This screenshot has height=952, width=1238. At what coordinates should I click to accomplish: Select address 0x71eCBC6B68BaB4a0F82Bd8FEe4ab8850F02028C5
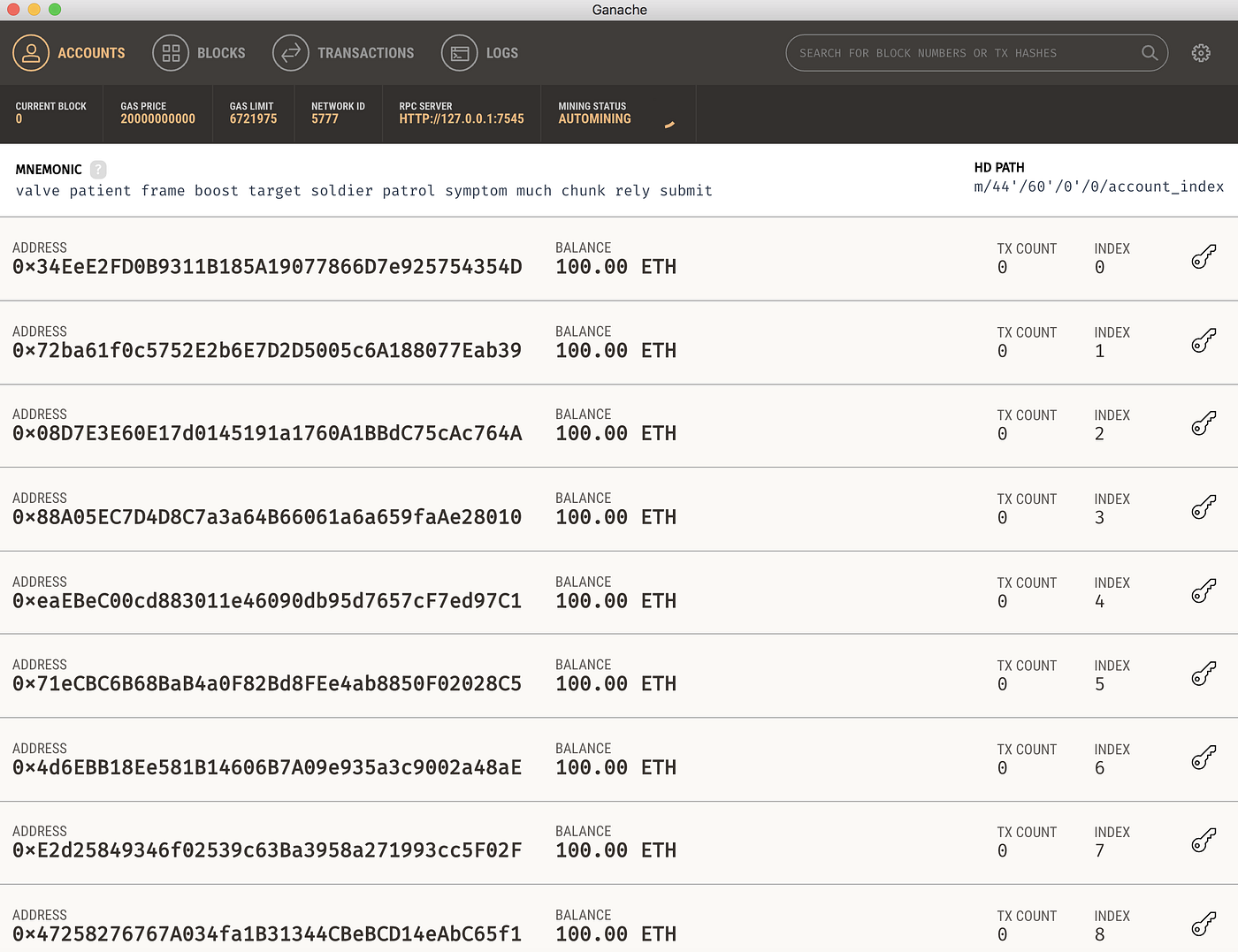[267, 684]
